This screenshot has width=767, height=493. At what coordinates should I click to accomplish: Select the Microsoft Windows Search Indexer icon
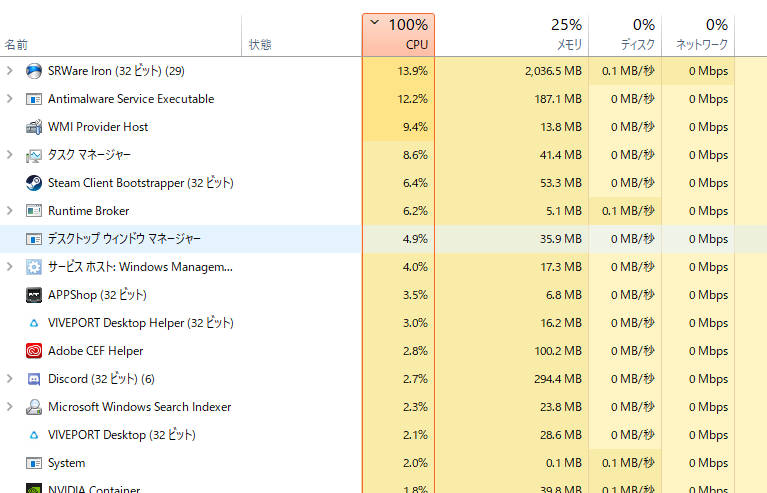(34, 407)
